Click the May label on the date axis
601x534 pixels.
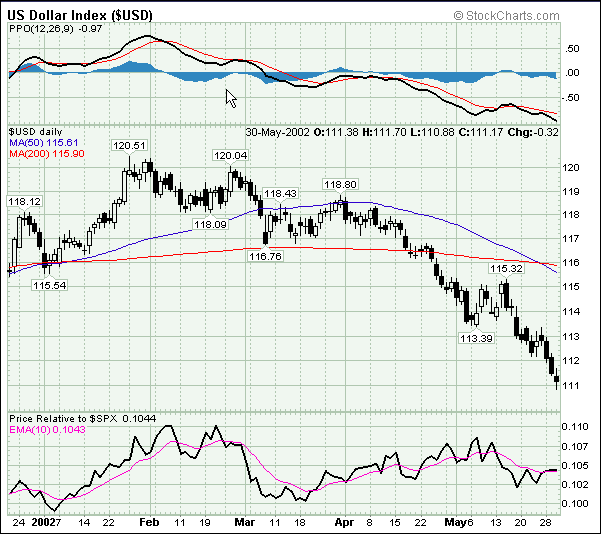click(x=455, y=522)
